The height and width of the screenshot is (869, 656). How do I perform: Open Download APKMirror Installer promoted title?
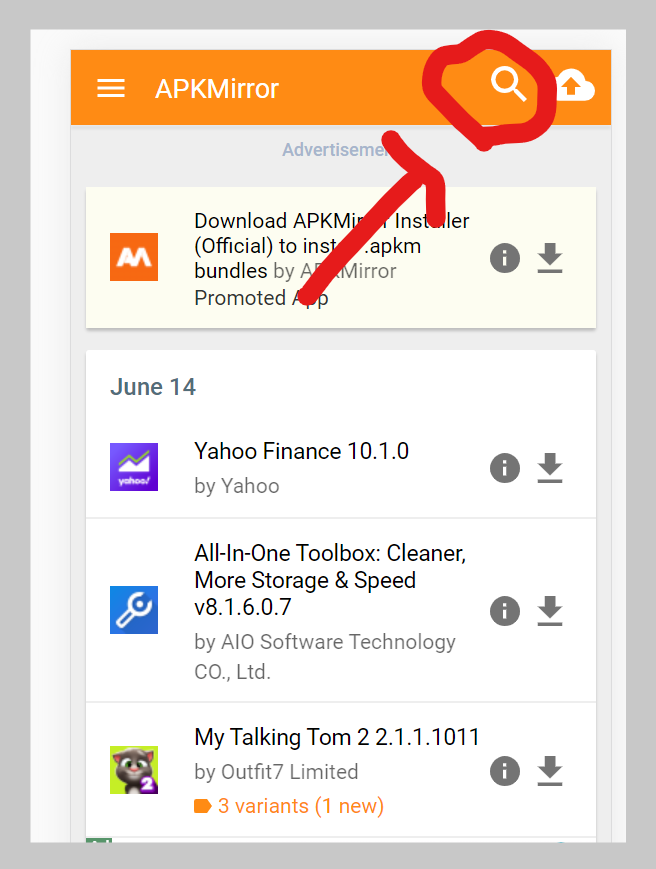331,246
